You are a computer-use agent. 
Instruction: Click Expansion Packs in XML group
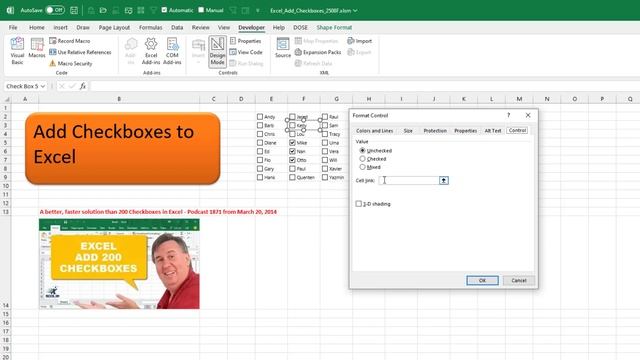[318, 52]
